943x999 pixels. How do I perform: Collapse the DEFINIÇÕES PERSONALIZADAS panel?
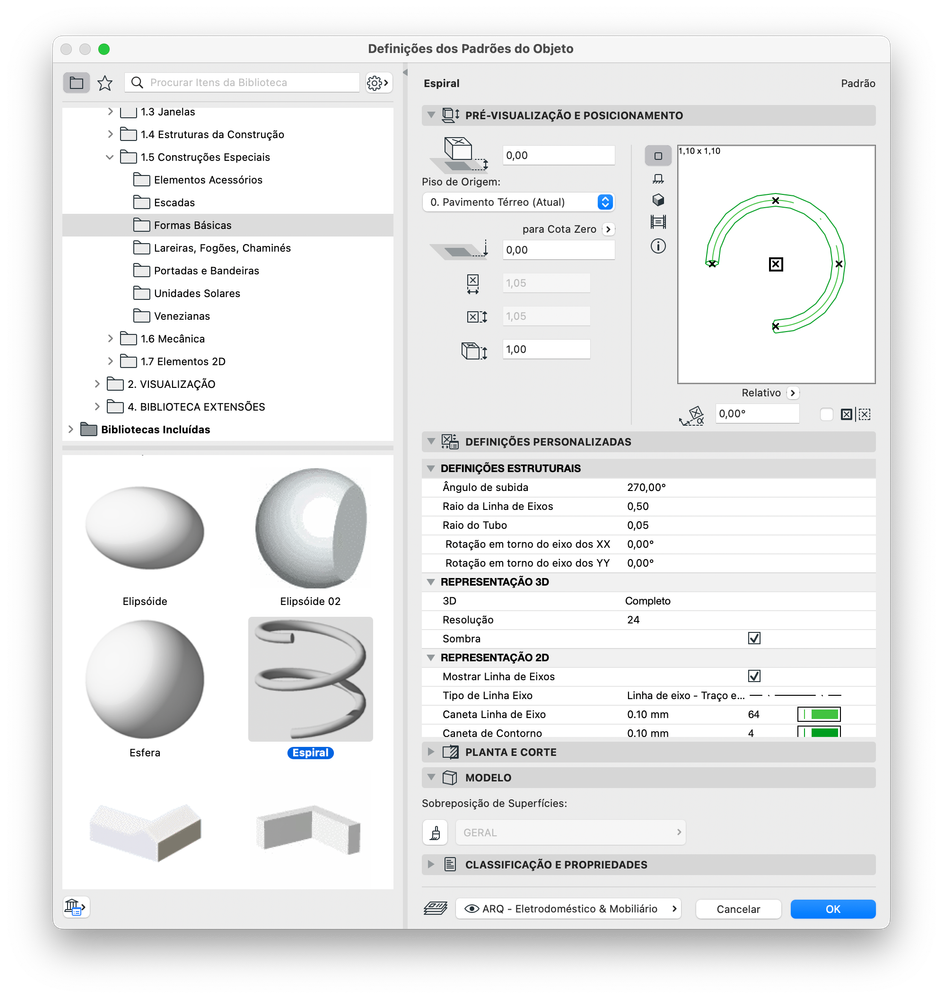click(431, 442)
